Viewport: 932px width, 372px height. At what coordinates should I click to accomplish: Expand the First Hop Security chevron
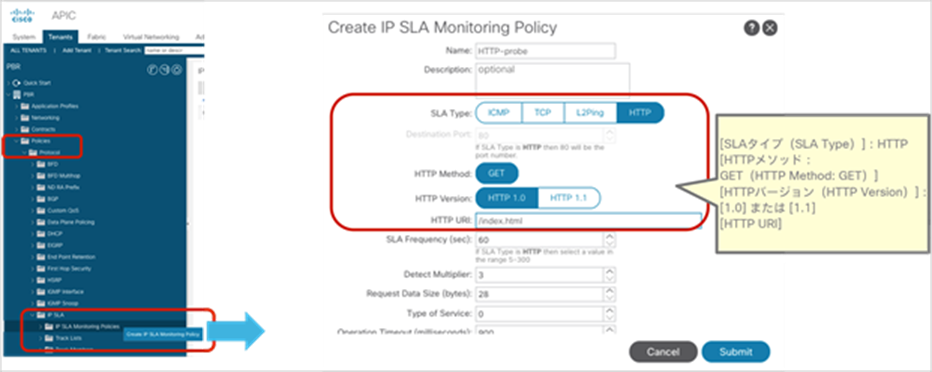tap(33, 269)
